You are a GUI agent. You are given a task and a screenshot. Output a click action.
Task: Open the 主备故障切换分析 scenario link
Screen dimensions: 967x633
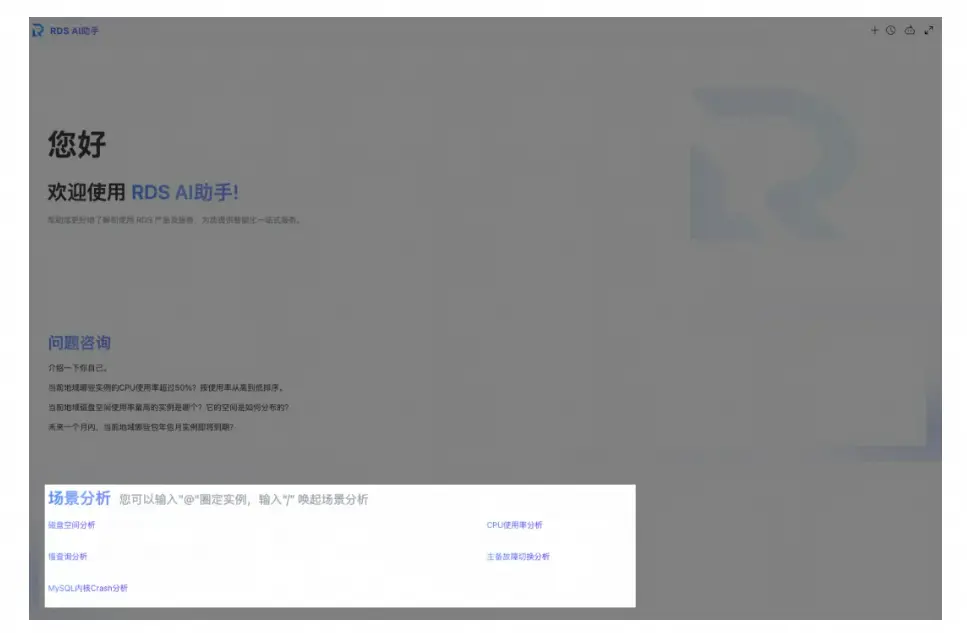(518, 556)
